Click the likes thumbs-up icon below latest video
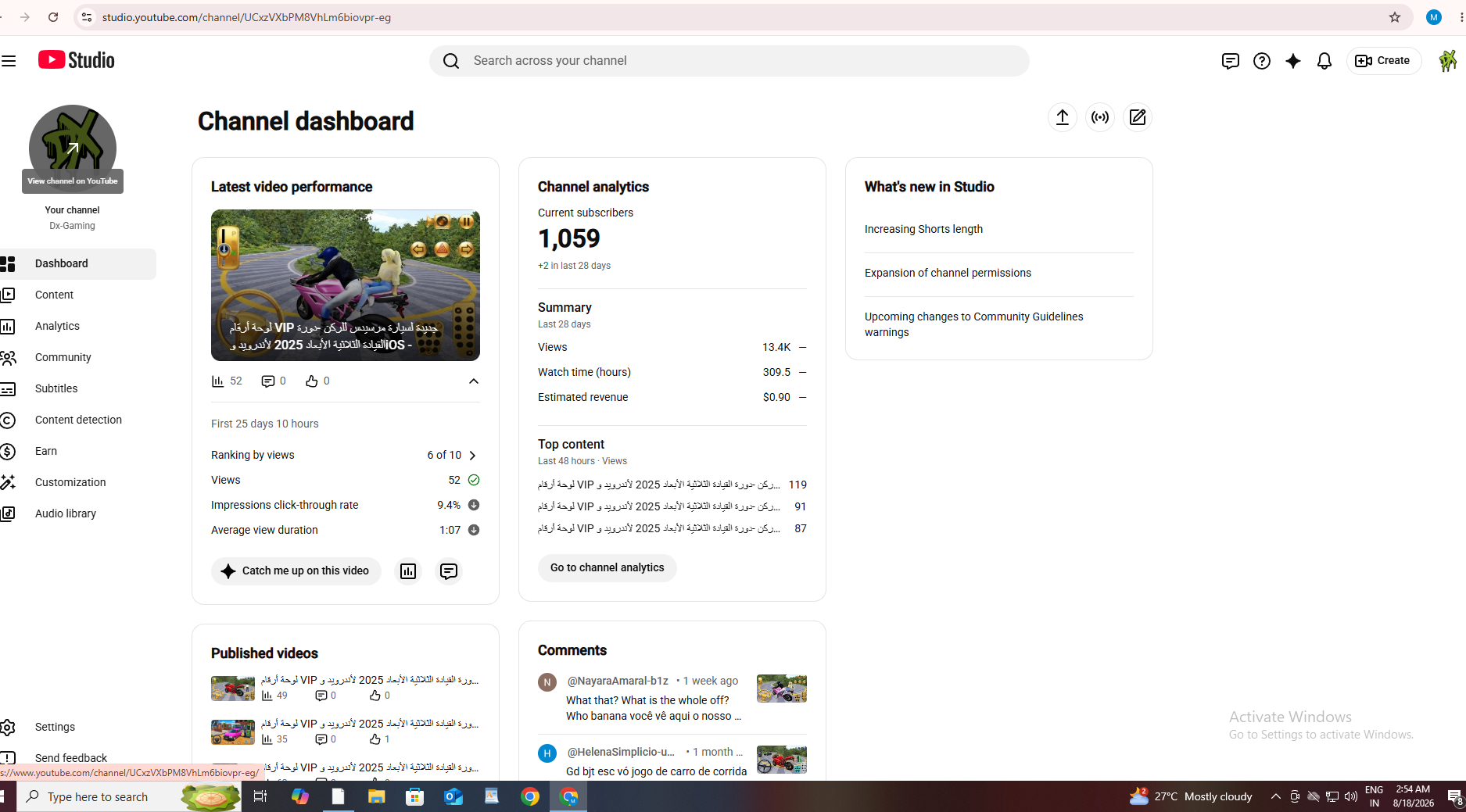Viewport: 1466px width, 812px height. pos(311,381)
